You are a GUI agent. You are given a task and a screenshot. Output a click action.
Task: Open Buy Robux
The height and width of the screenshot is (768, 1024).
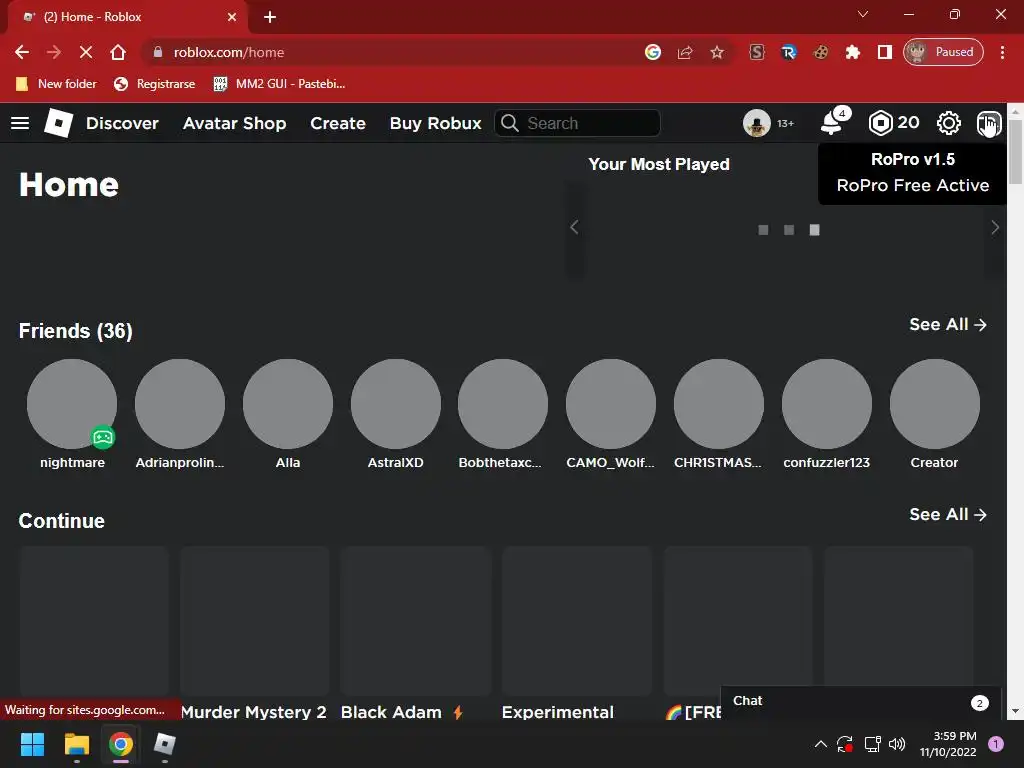pos(436,123)
